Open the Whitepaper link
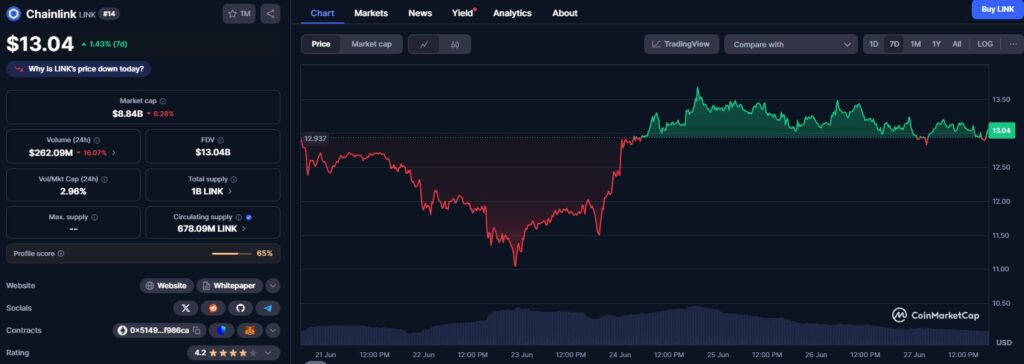The image size is (1024, 364). [229, 286]
